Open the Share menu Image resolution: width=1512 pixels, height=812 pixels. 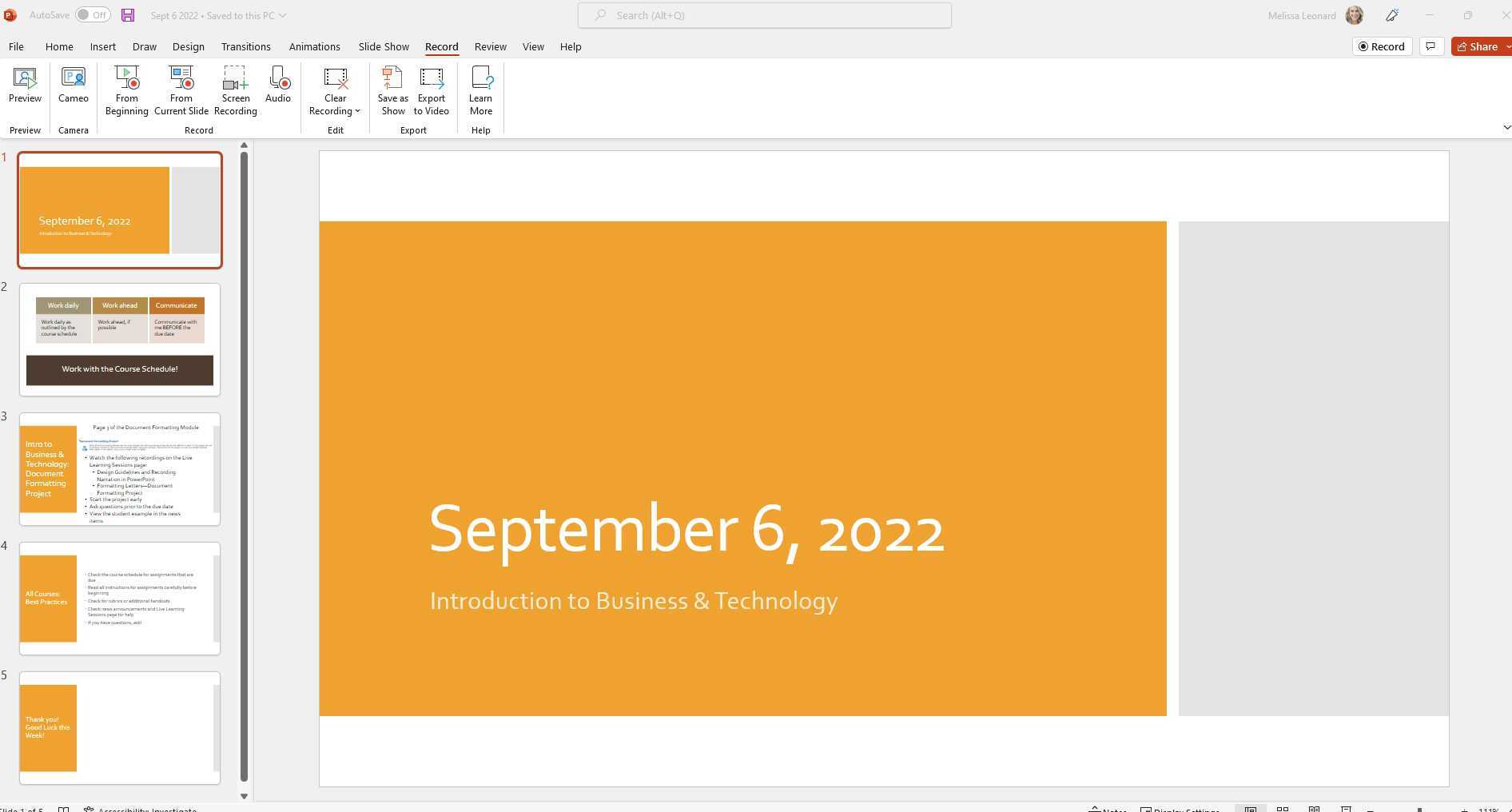1478,46
